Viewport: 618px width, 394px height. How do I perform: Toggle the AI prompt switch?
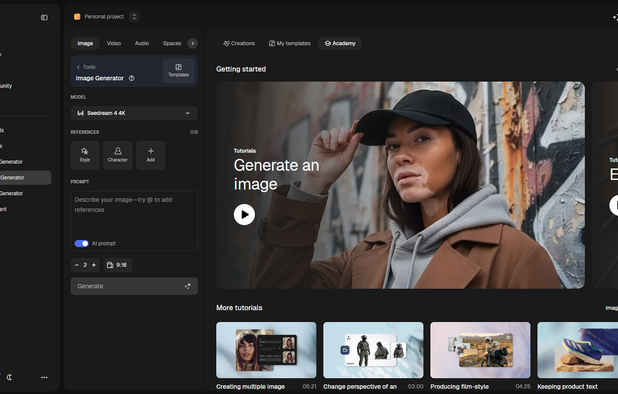pos(82,243)
